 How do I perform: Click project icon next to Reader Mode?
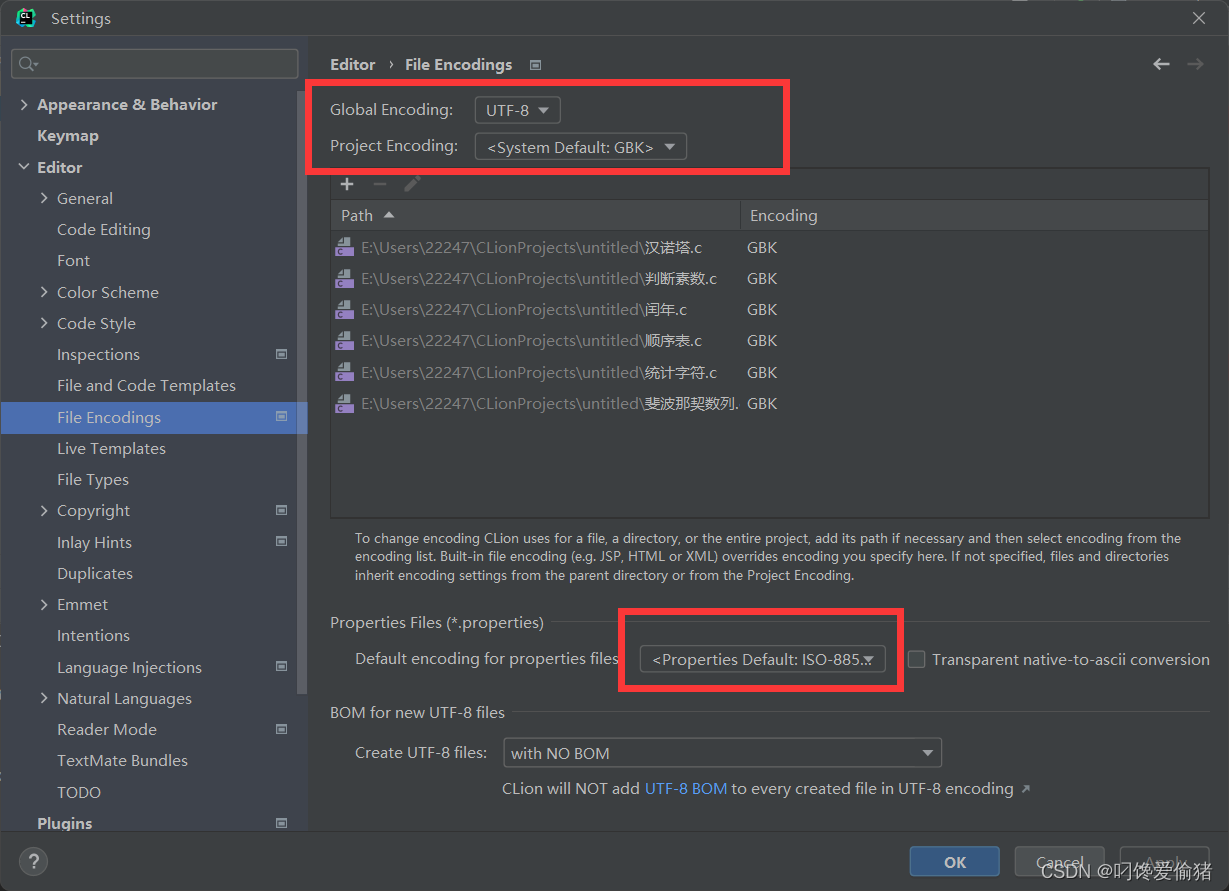tap(281, 729)
